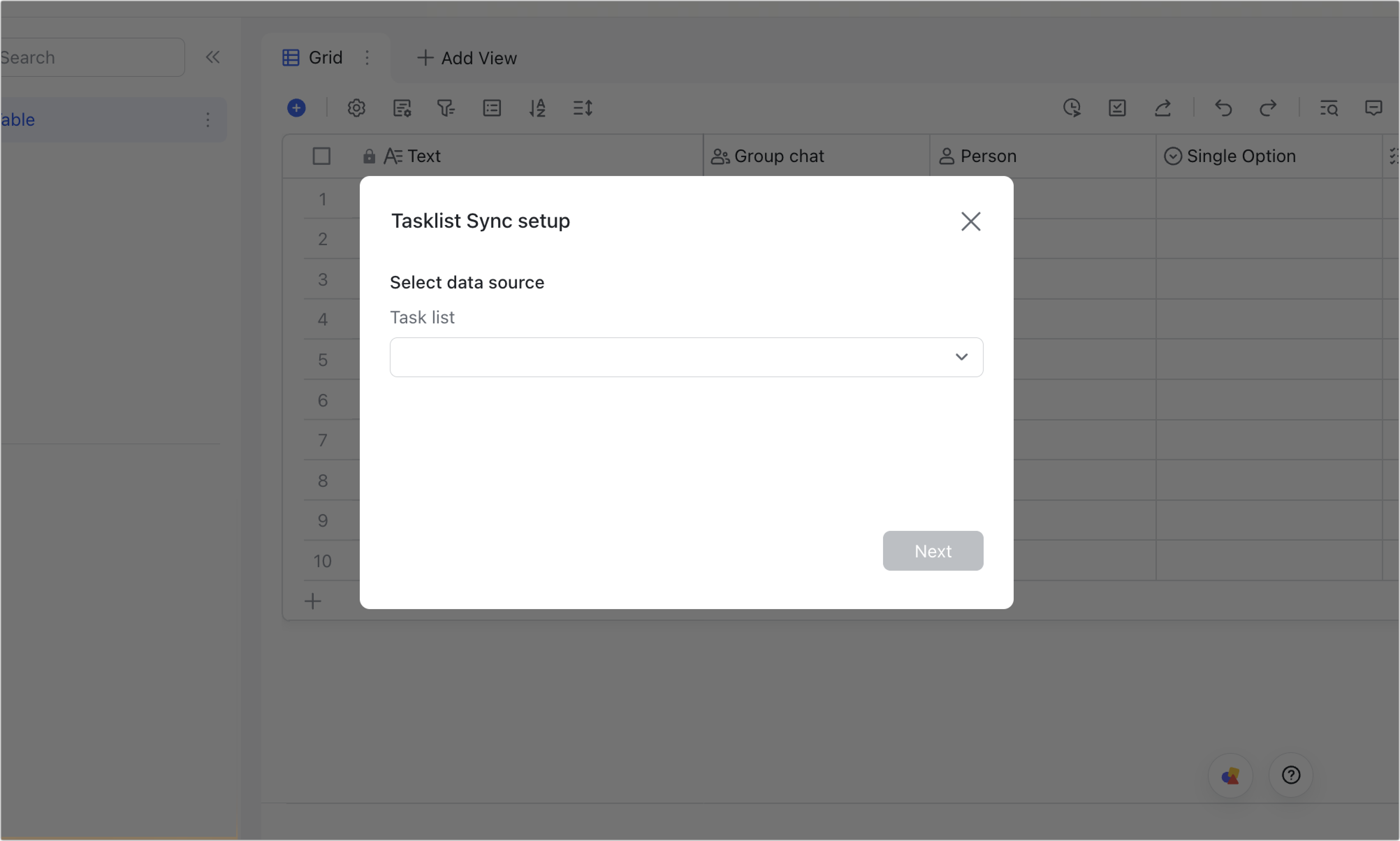This screenshot has height=841, width=1400.
Task: Open the row height adjustment icon
Action: click(582, 108)
